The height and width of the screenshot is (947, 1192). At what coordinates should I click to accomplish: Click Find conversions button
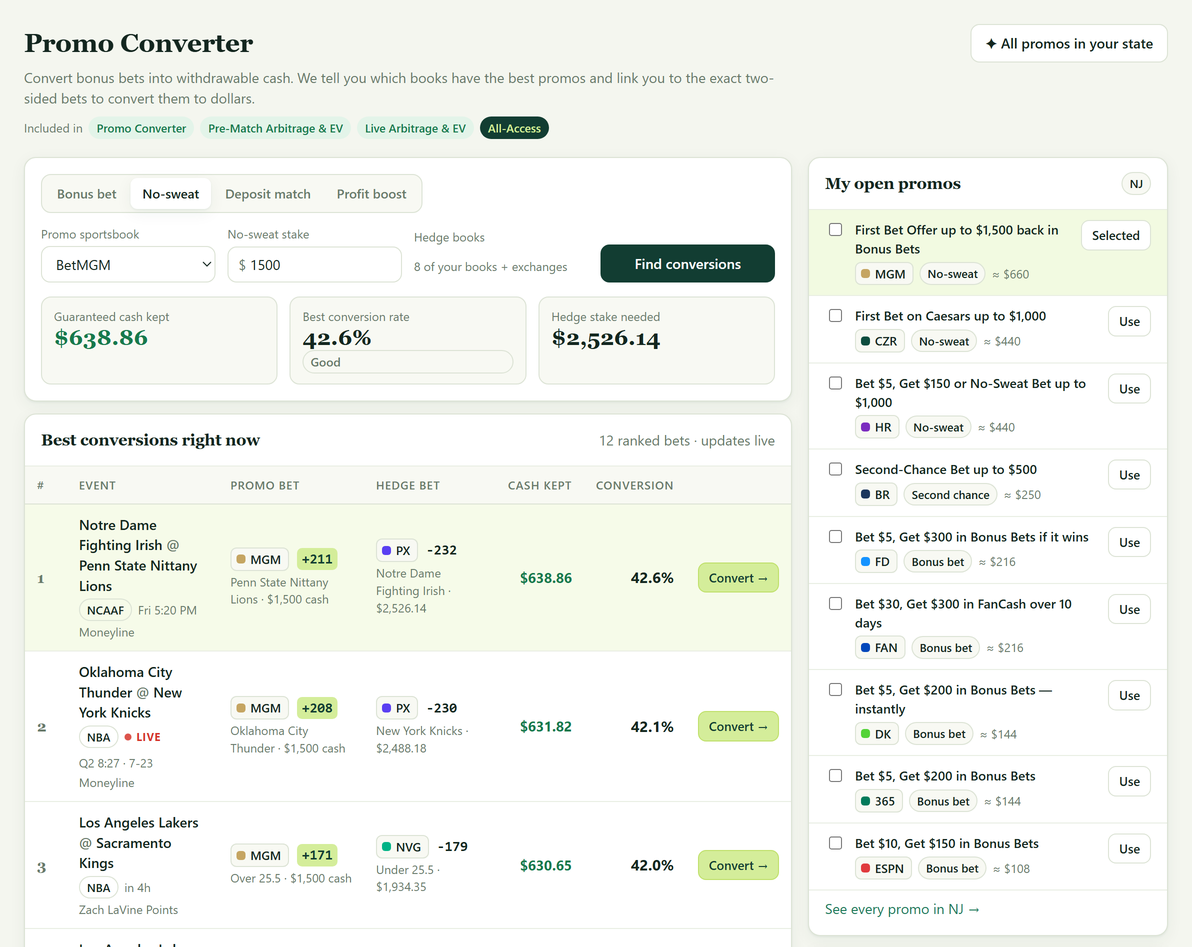[x=687, y=264]
